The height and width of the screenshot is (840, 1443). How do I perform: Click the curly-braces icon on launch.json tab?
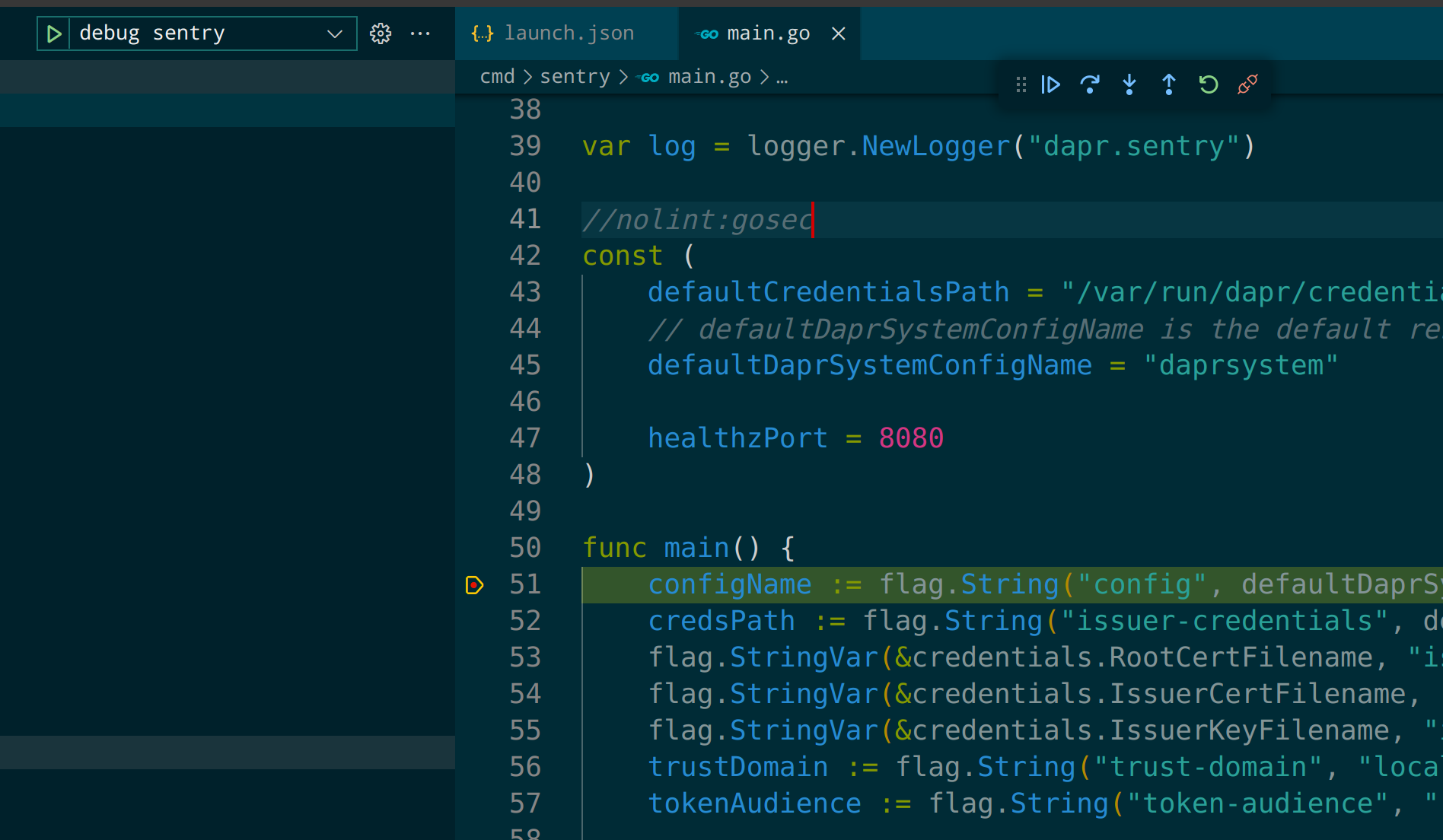tap(482, 33)
